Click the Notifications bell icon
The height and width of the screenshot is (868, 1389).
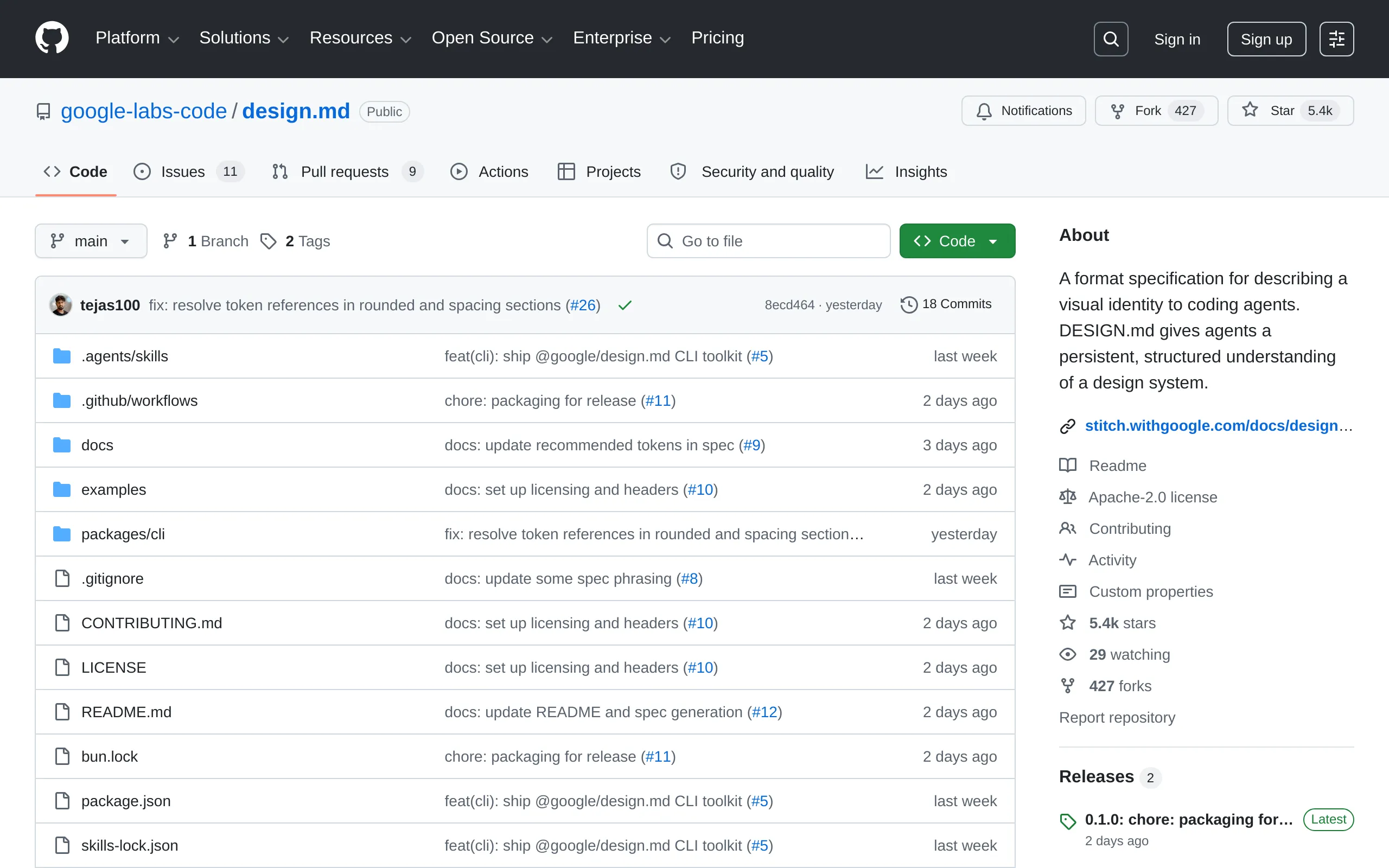(983, 110)
